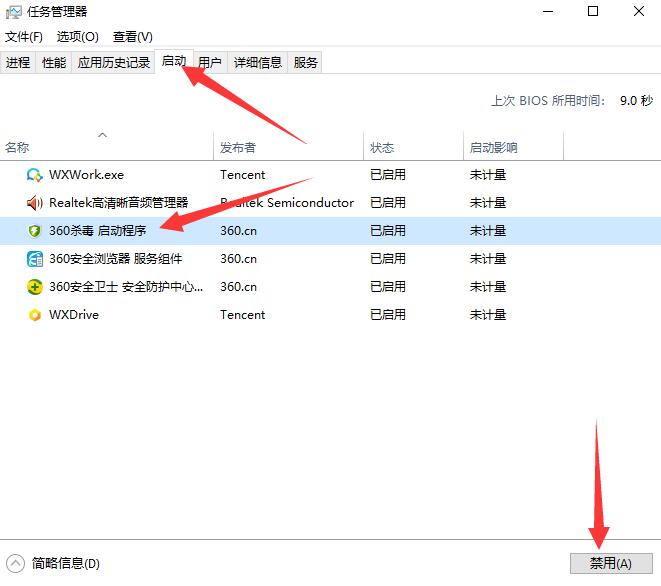
Task: Click 已启用 status in the Realtek row
Action: (388, 203)
